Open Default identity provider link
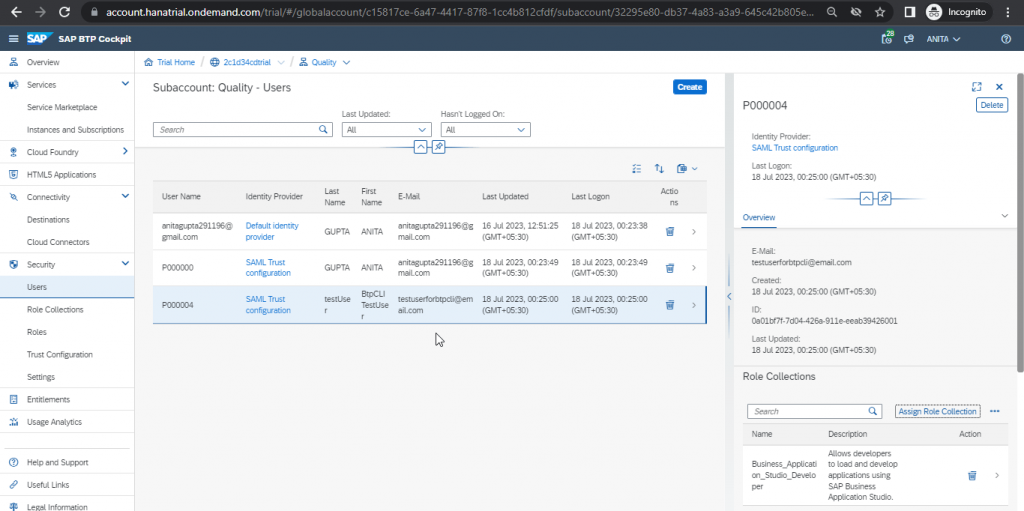The height and width of the screenshot is (511, 1024). pyautogui.click(x=272, y=231)
